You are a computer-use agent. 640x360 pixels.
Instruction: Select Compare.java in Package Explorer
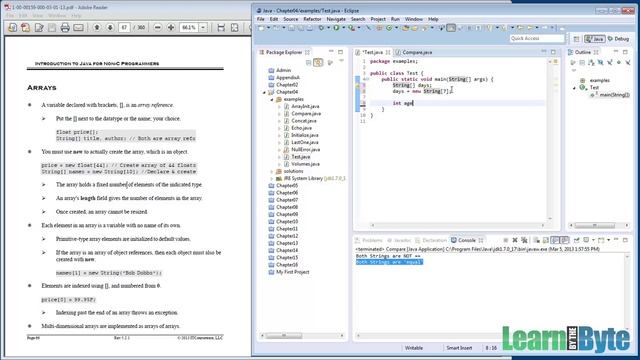(306, 113)
